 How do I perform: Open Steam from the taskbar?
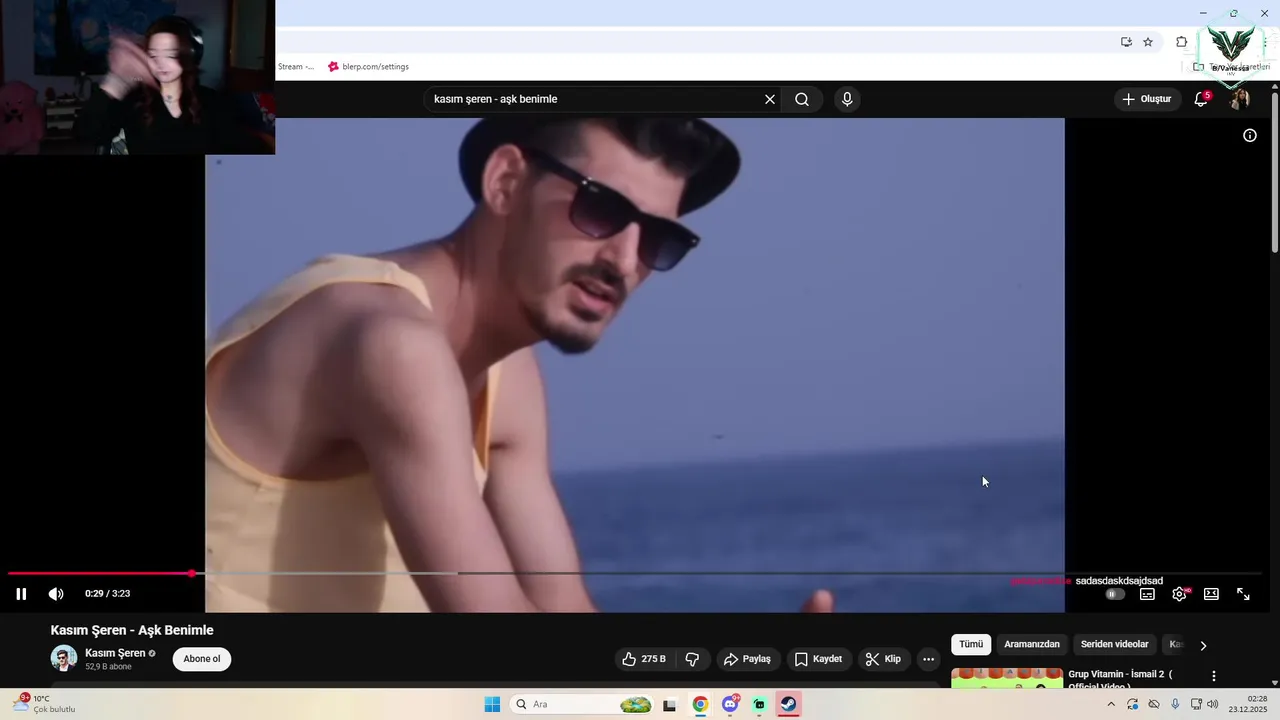pos(789,704)
